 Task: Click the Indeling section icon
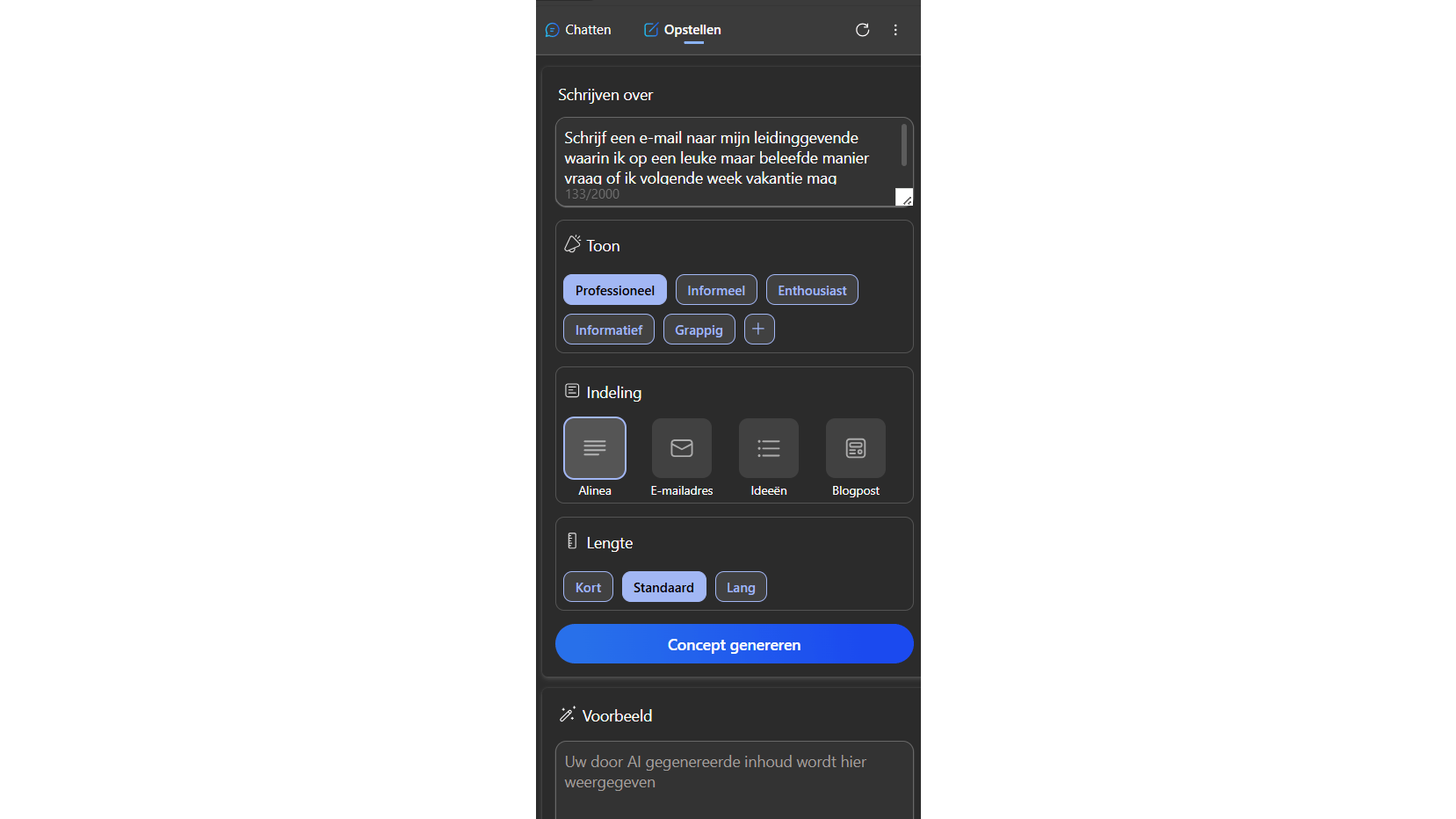click(572, 390)
